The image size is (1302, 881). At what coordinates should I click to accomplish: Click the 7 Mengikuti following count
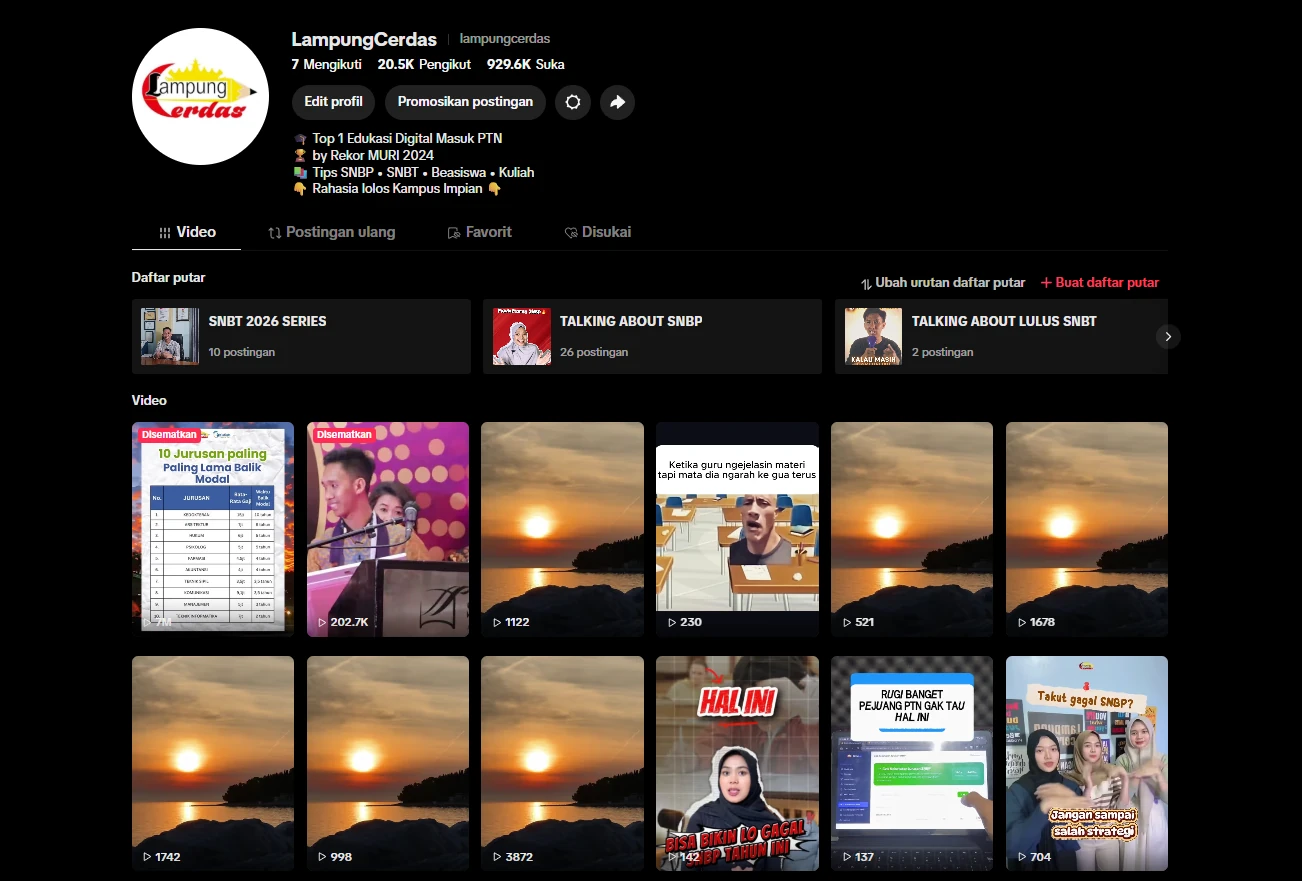[326, 64]
